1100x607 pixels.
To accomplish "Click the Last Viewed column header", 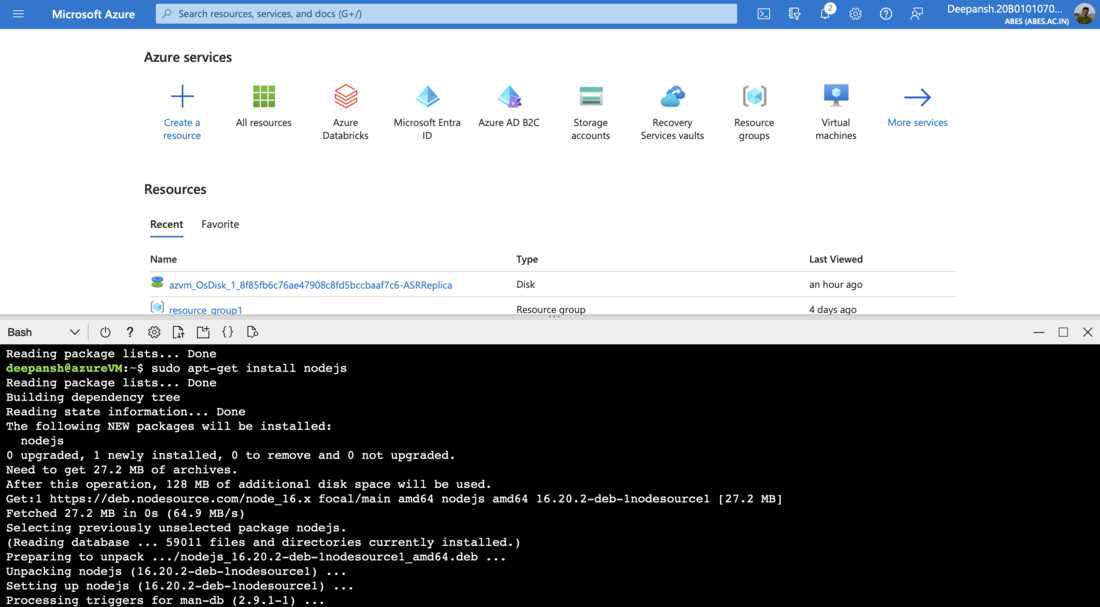I will coord(836,259).
